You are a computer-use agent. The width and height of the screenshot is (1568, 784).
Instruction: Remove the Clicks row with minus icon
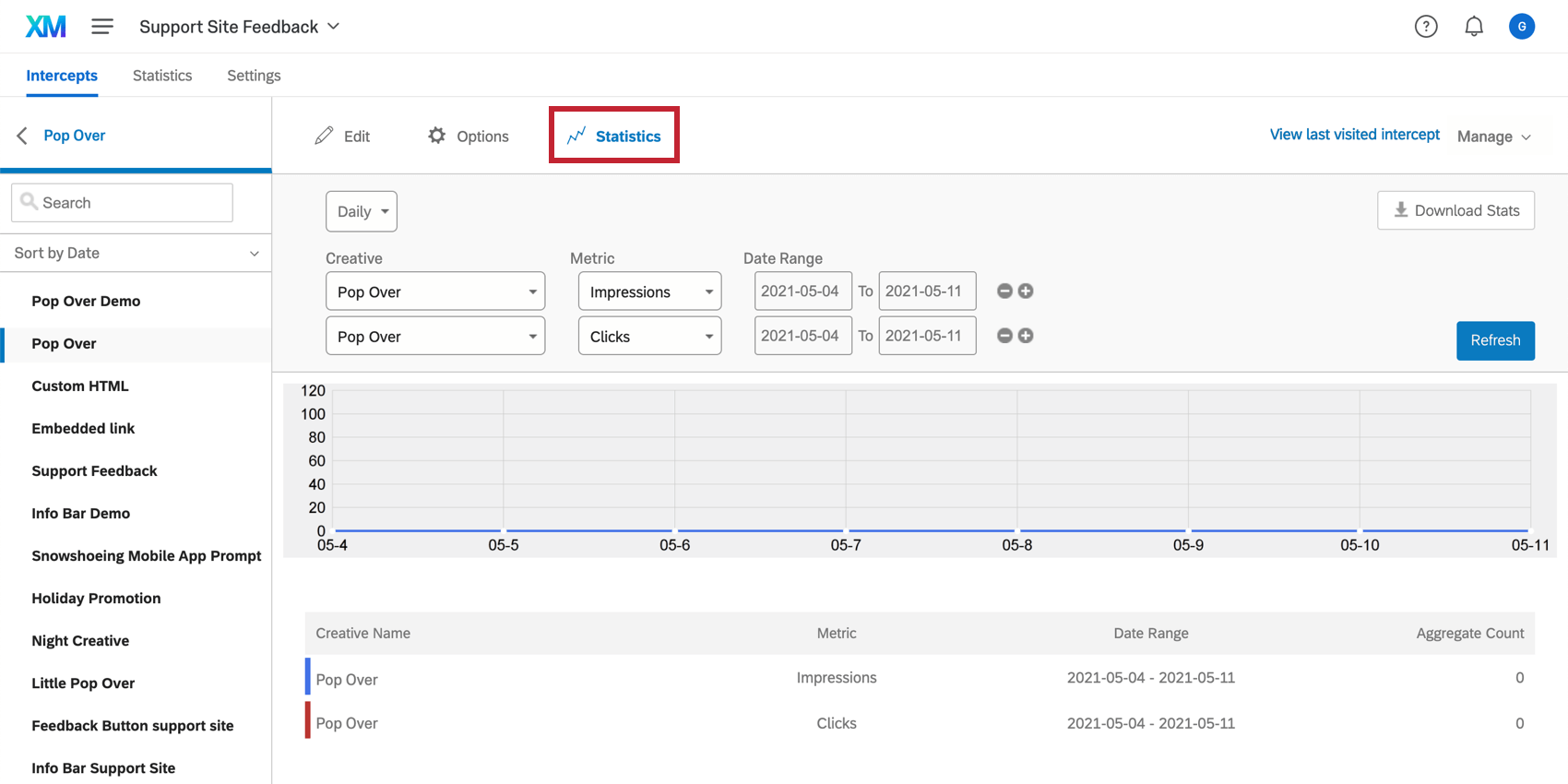1005,336
